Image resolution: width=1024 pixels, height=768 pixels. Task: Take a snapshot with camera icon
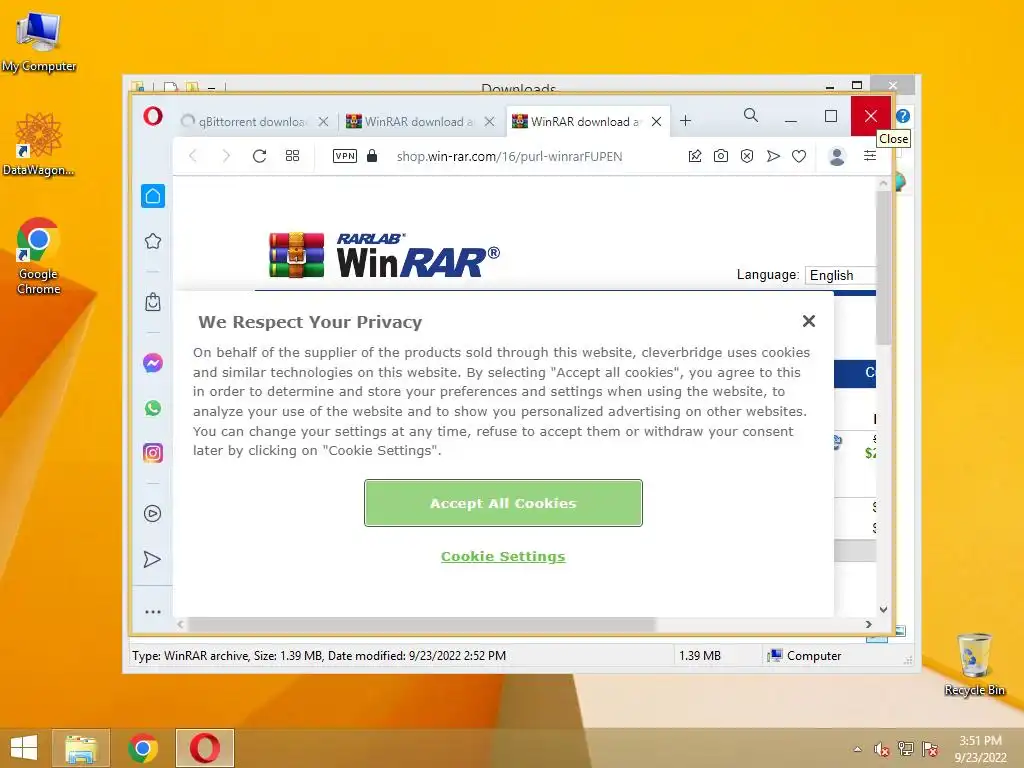721,156
